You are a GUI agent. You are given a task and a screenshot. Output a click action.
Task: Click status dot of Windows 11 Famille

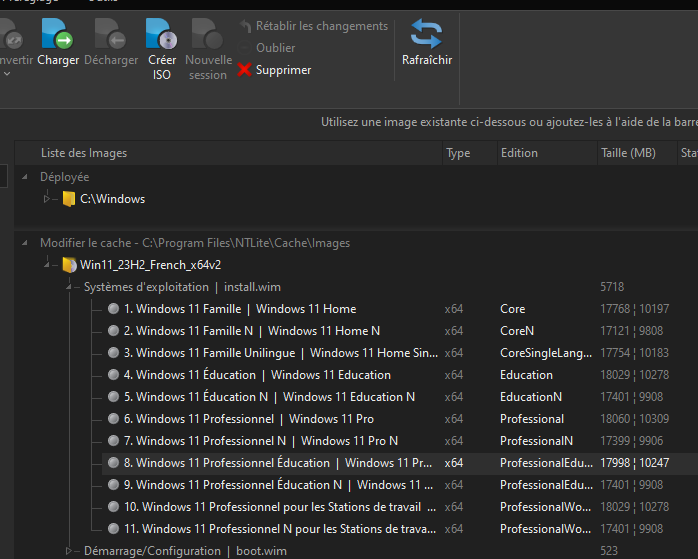(114, 308)
